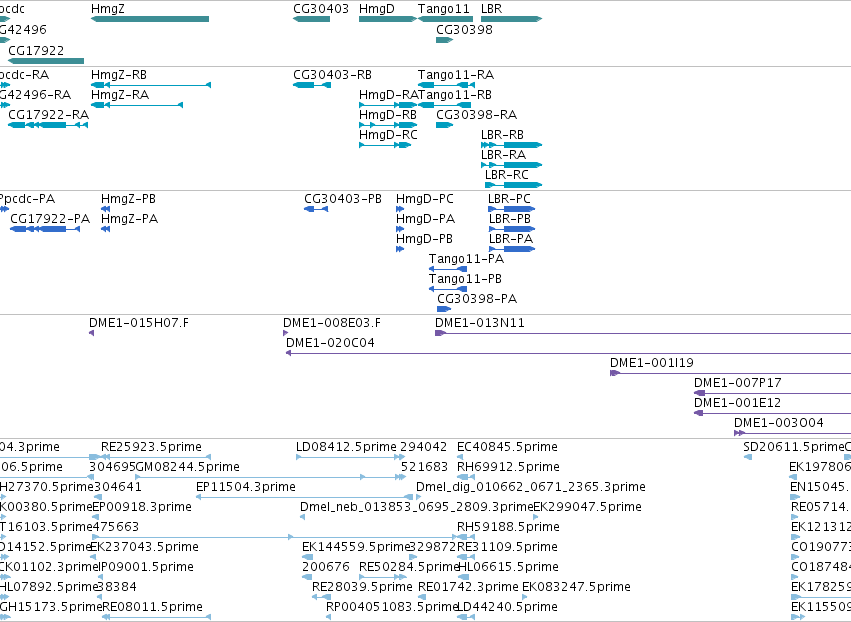851x622 pixels.
Task: Select the HmgD-RB transcript label
Action: click(x=388, y=115)
